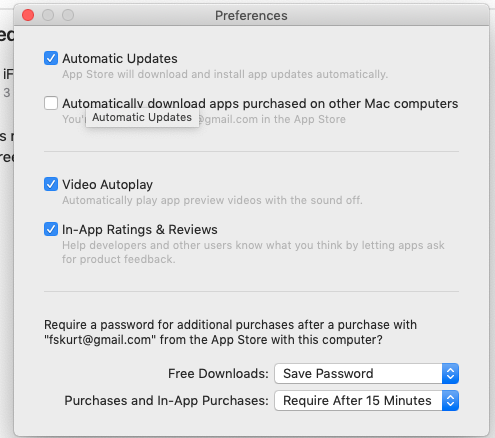Screen dimensions: 495x438
Task: Click the In-App Ratings & Reviews label
Action: pyautogui.click(x=140, y=230)
